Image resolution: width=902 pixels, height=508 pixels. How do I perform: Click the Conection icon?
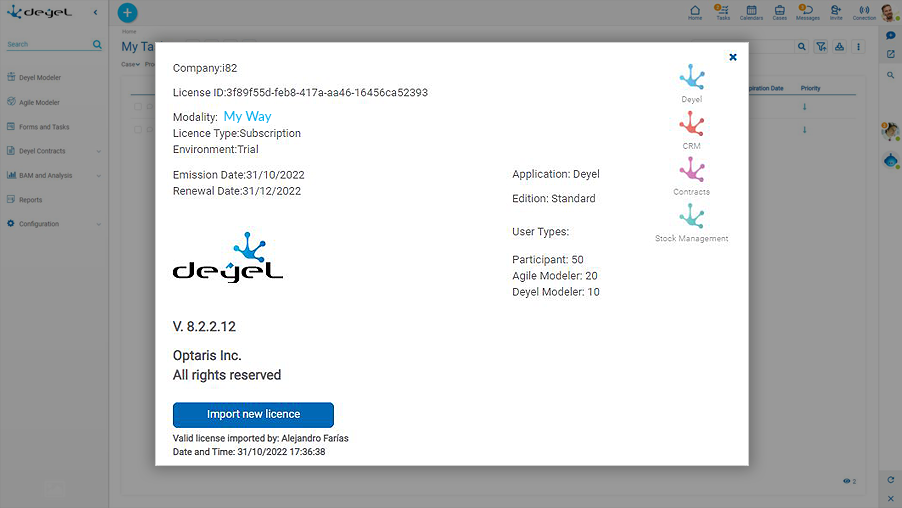tap(864, 12)
